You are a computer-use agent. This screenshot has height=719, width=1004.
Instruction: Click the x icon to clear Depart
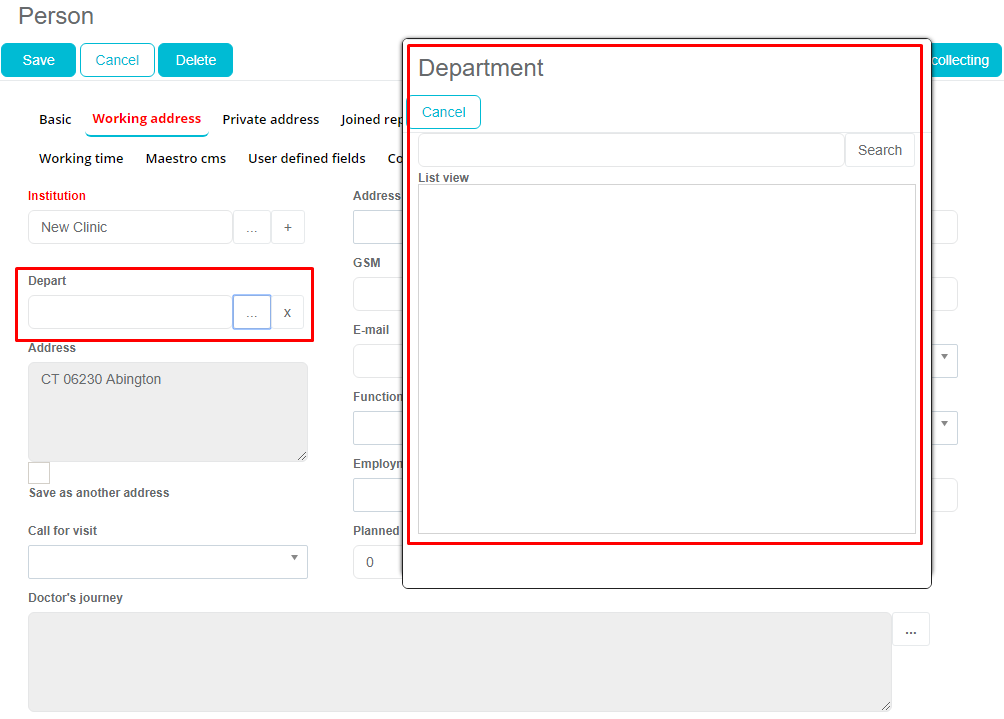point(287,312)
